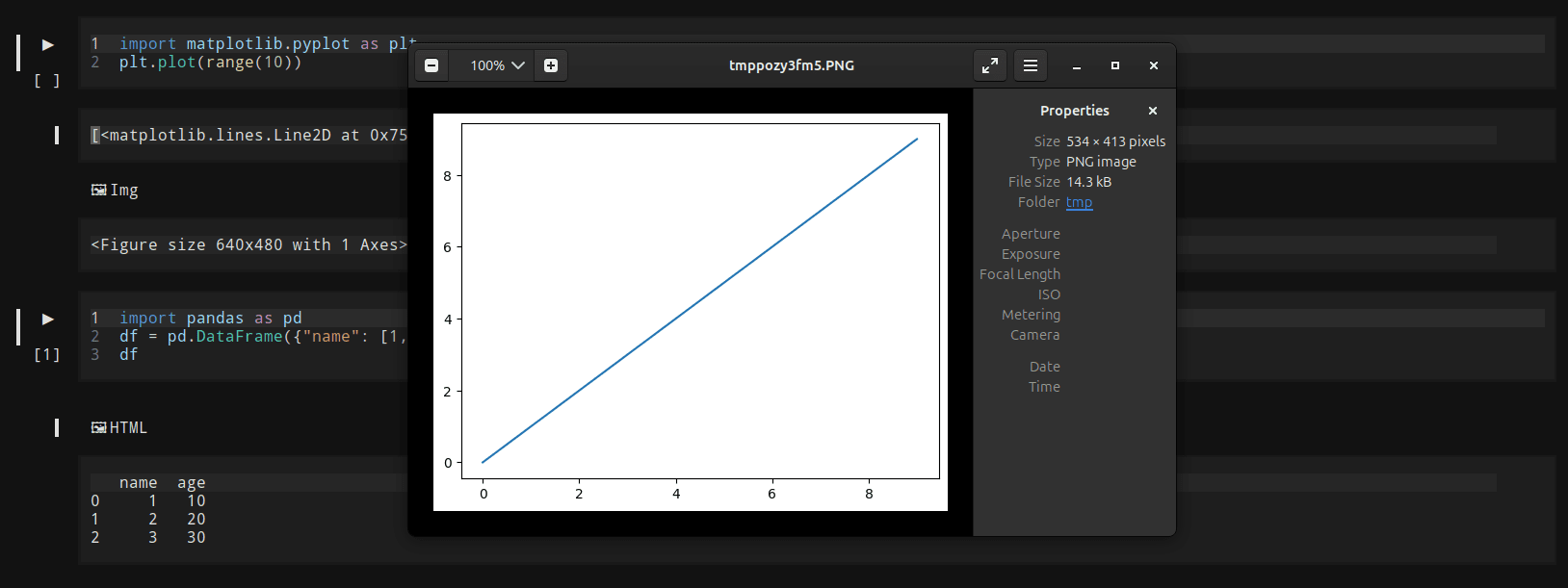Click the Exposure property label
Image resolution: width=1568 pixels, height=588 pixels.
[x=1031, y=254]
